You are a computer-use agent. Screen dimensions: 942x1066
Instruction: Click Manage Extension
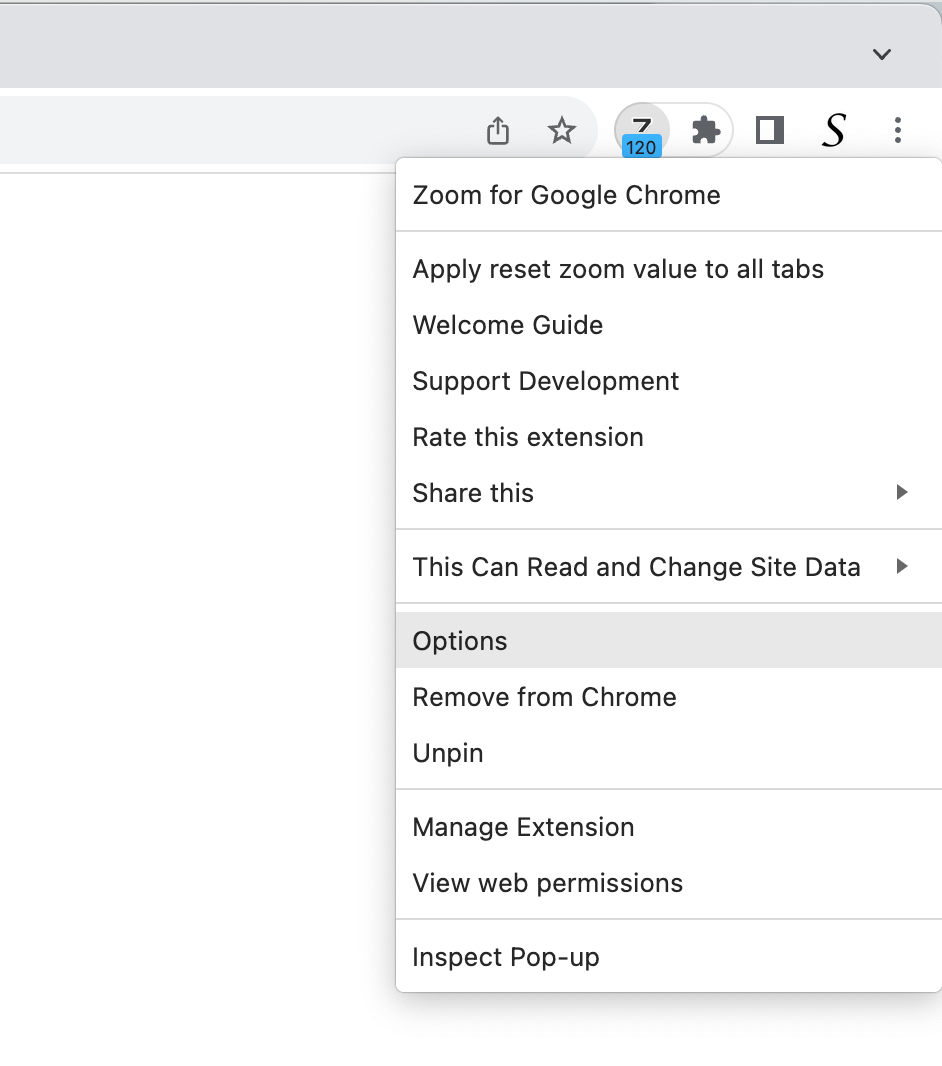coord(523,827)
